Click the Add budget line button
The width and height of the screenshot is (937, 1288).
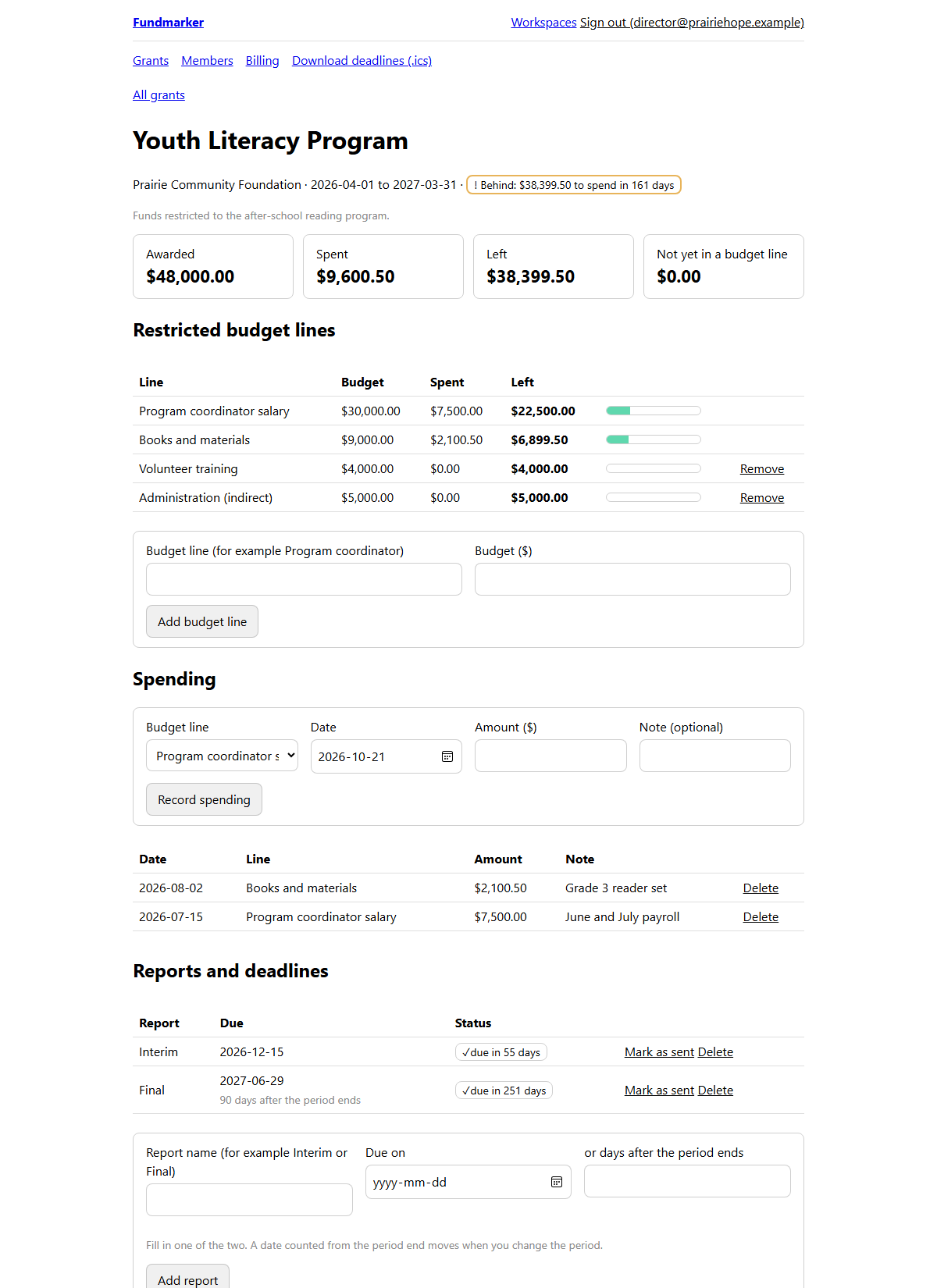pyautogui.click(x=202, y=621)
